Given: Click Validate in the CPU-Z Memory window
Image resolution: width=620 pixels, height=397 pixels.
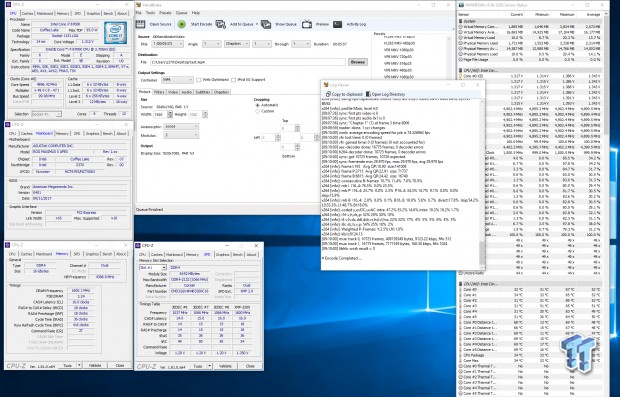Looking at the screenshot, I should pyautogui.click(x=95, y=365).
